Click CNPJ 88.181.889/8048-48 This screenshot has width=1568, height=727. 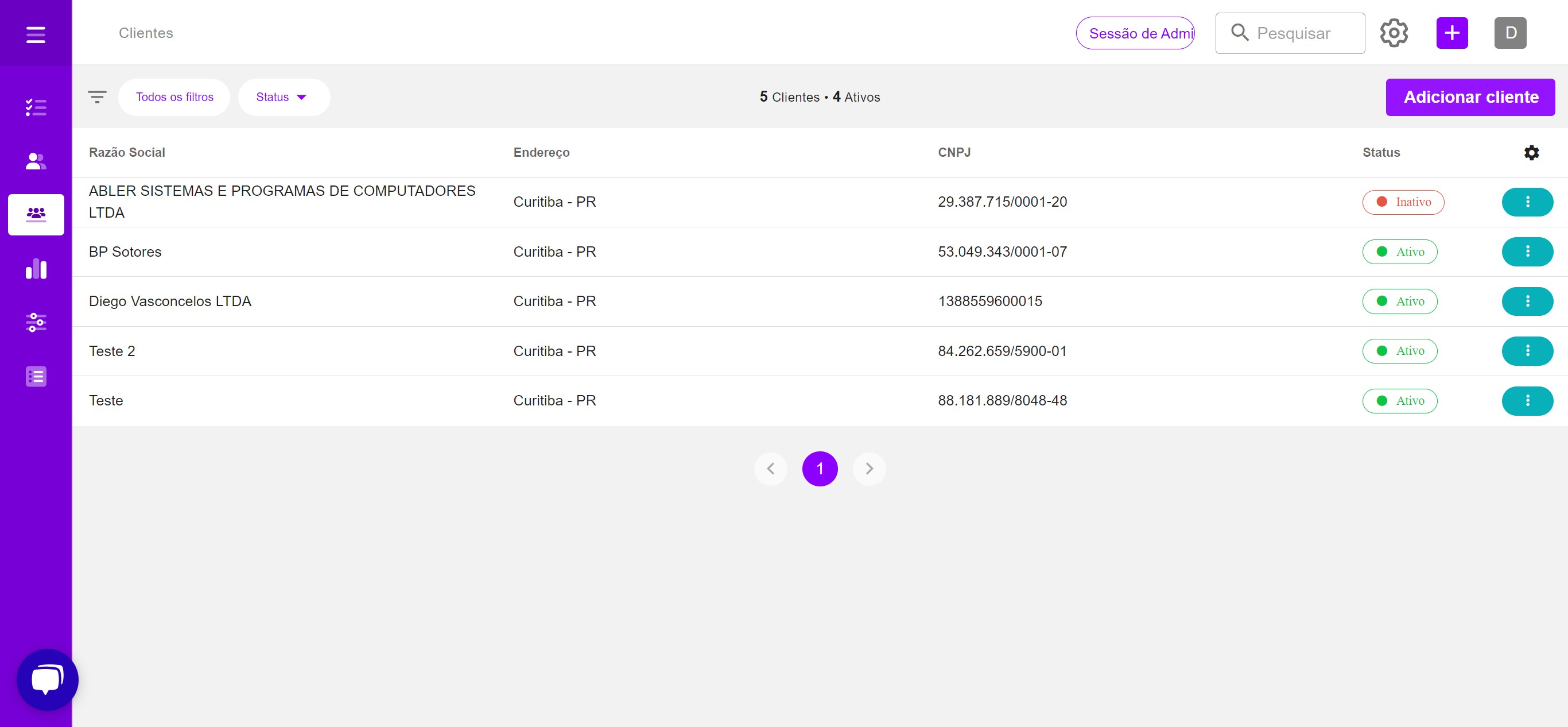1002,401
